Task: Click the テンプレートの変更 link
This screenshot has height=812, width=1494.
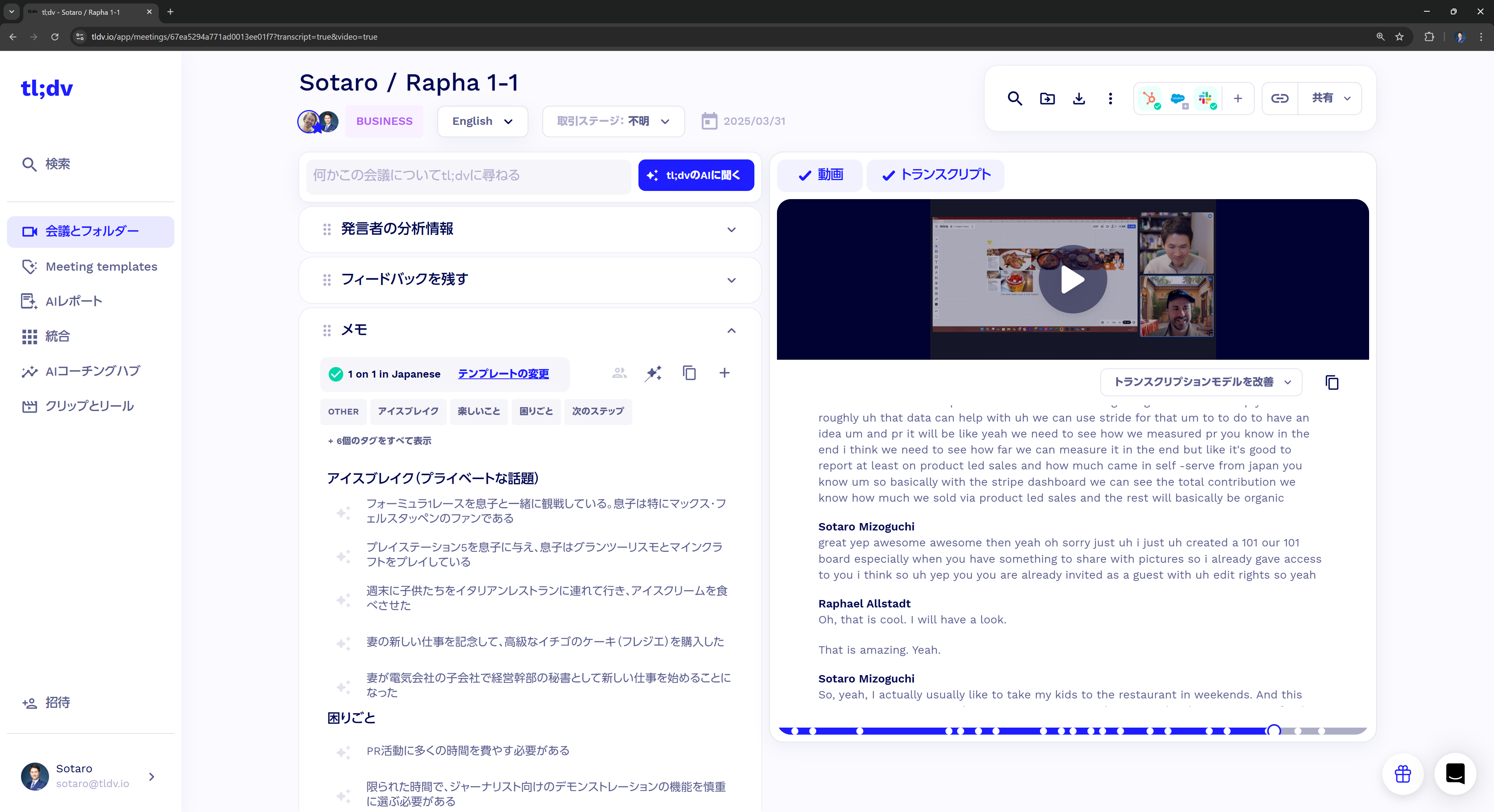Action: pyautogui.click(x=503, y=374)
